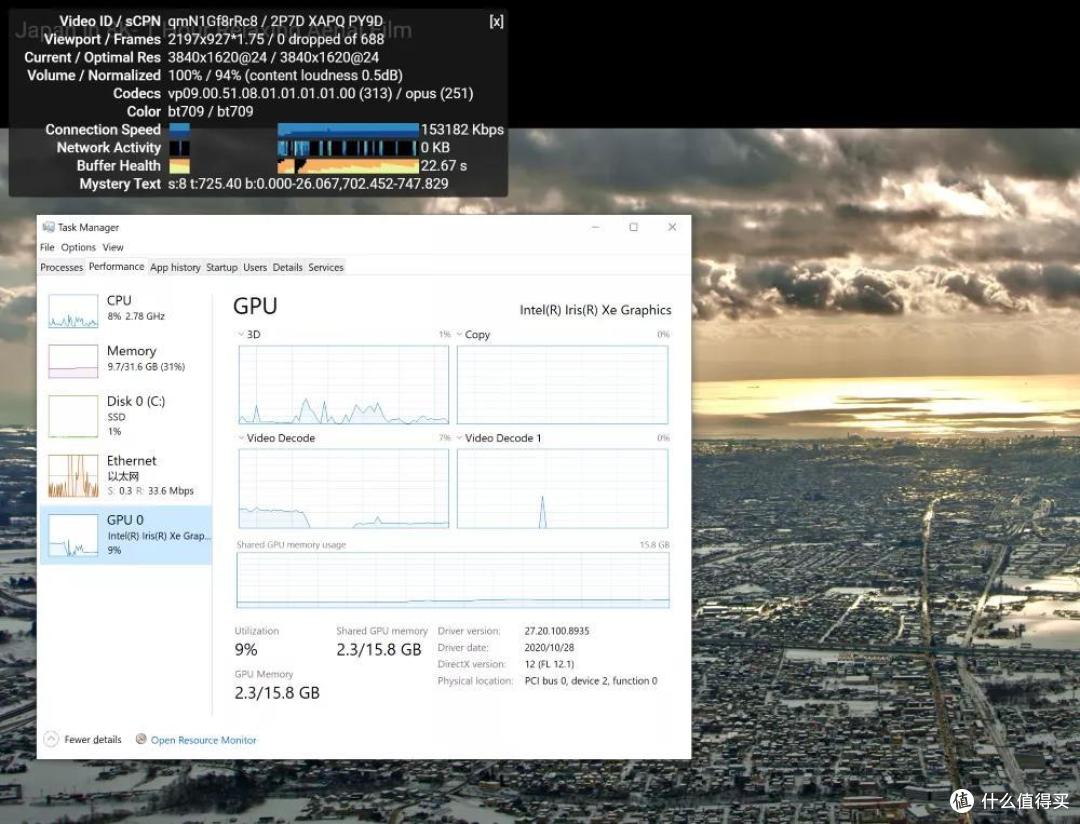This screenshot has width=1080, height=824.
Task: Click the 9% Utilization value
Action: coord(246,650)
